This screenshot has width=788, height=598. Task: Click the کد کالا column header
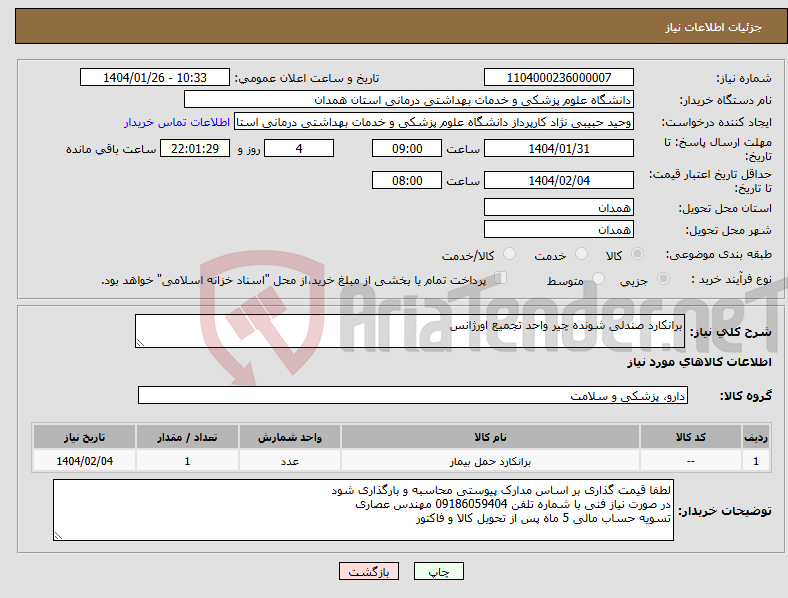click(x=691, y=437)
